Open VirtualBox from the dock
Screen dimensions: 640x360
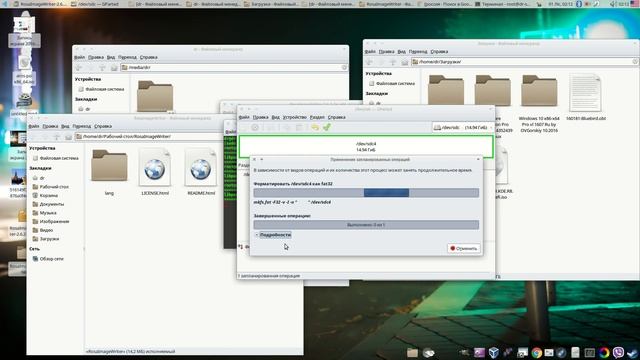click(x=493, y=353)
